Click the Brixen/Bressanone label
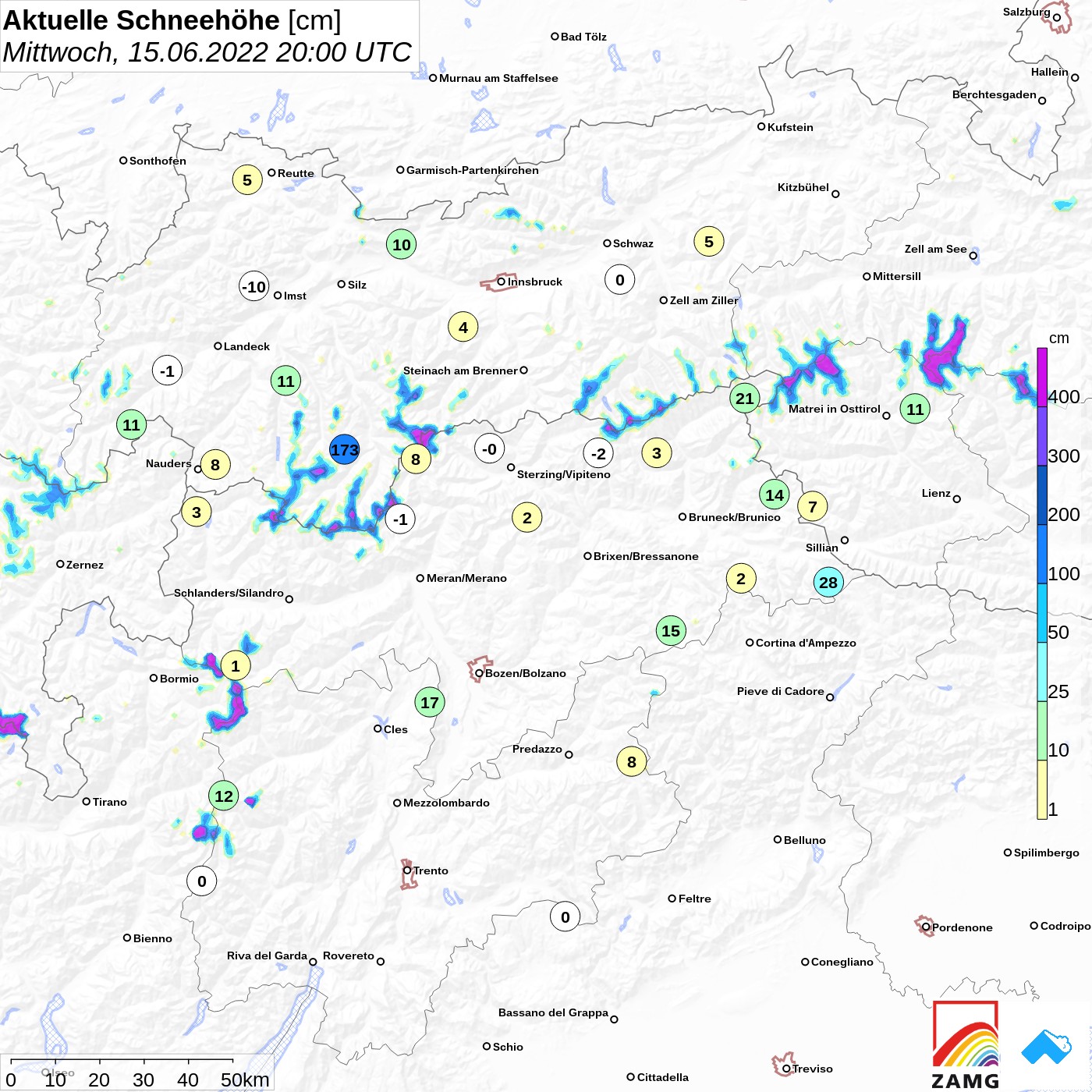The height and width of the screenshot is (1092, 1092). tap(646, 556)
